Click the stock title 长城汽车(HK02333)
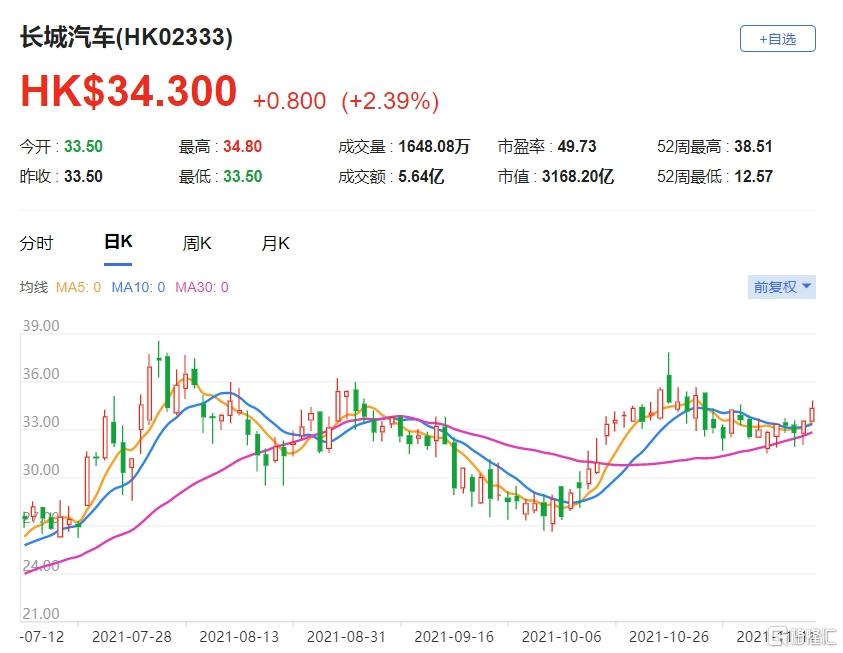The width and height of the screenshot is (843, 653). pyautogui.click(x=127, y=37)
